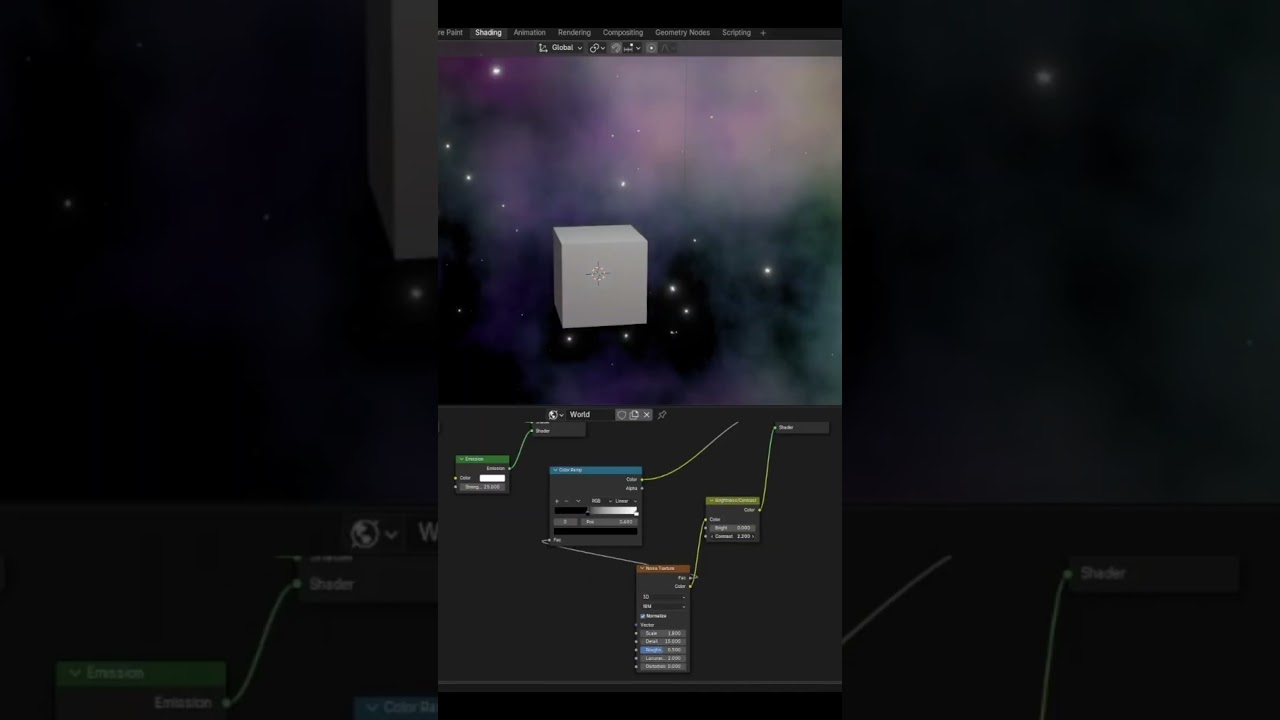
Task: Toggle proportional editing circle icon
Action: (x=652, y=48)
